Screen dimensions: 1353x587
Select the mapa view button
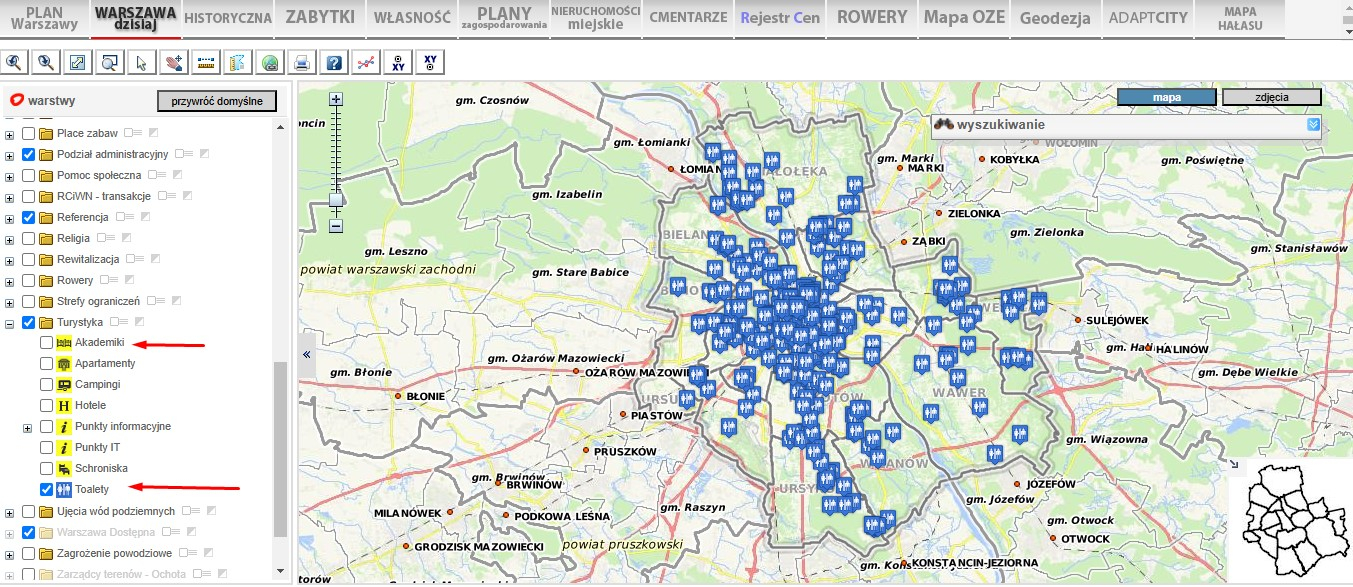(x=1167, y=97)
